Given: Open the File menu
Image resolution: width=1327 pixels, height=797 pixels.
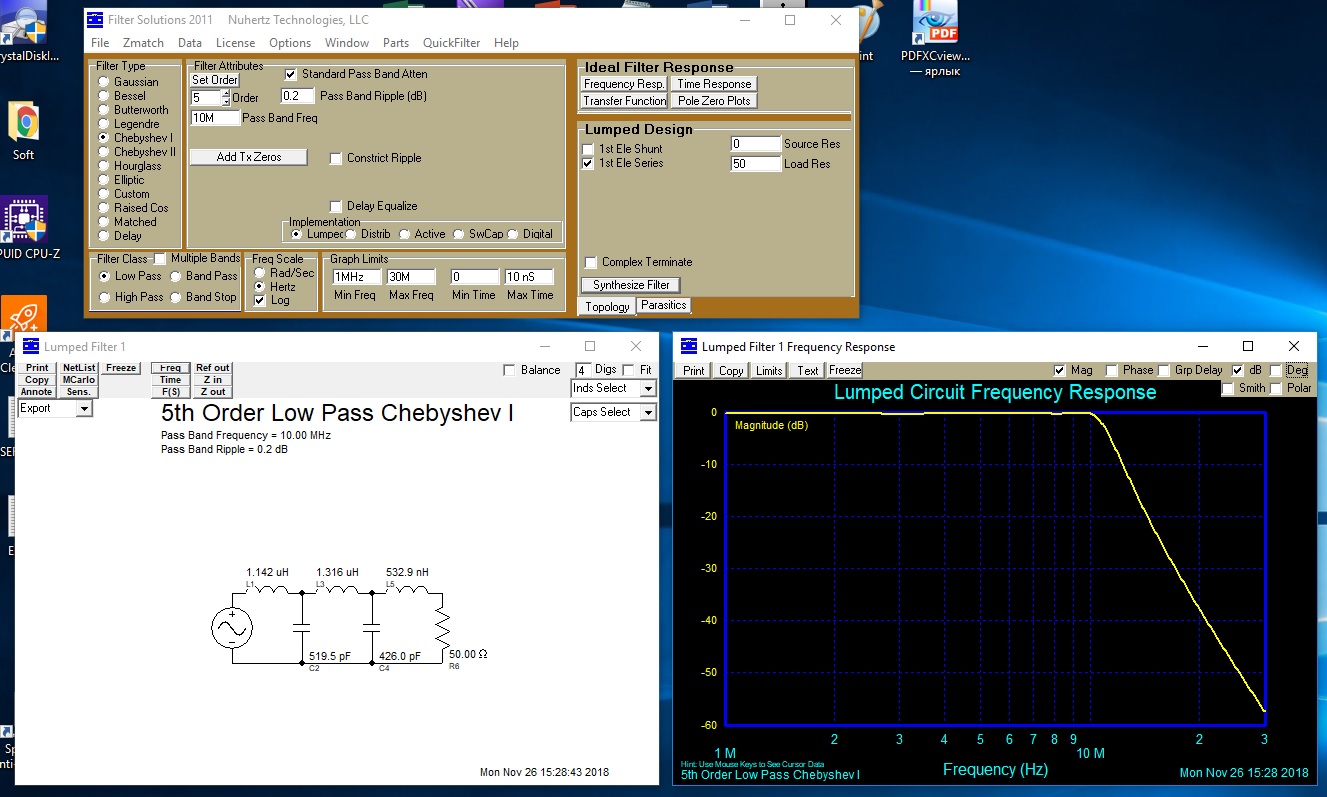Looking at the screenshot, I should tap(100, 43).
